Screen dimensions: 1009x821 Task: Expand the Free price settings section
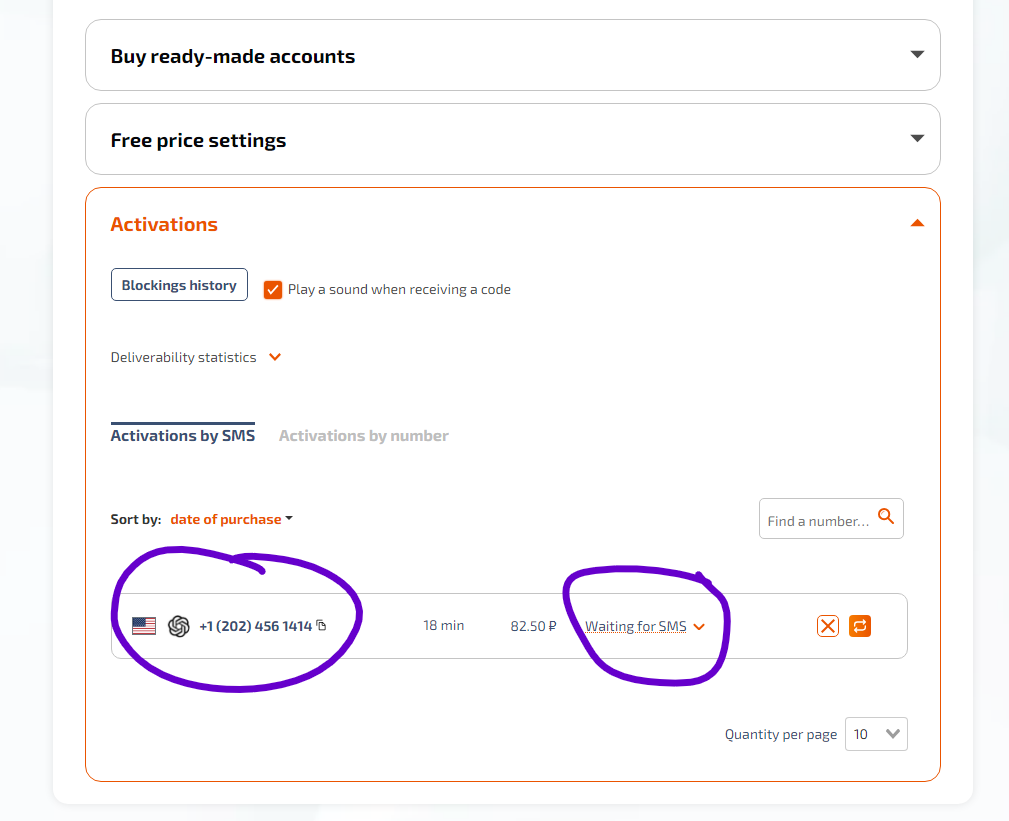pos(917,139)
